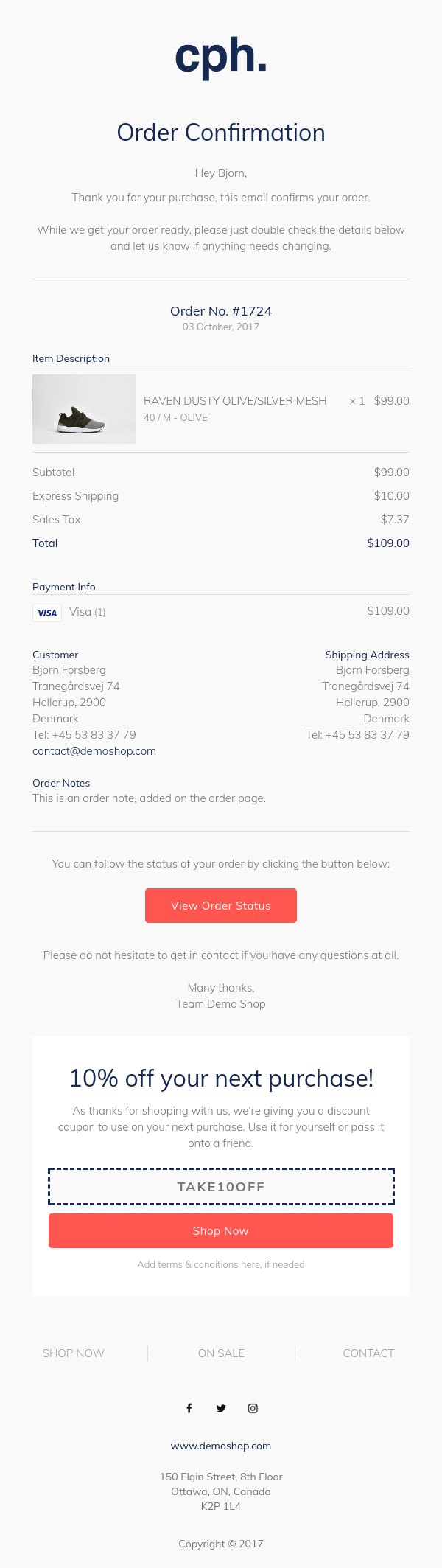Click the contact@demoshop.com email link
The height and width of the screenshot is (1568, 442).
(94, 751)
